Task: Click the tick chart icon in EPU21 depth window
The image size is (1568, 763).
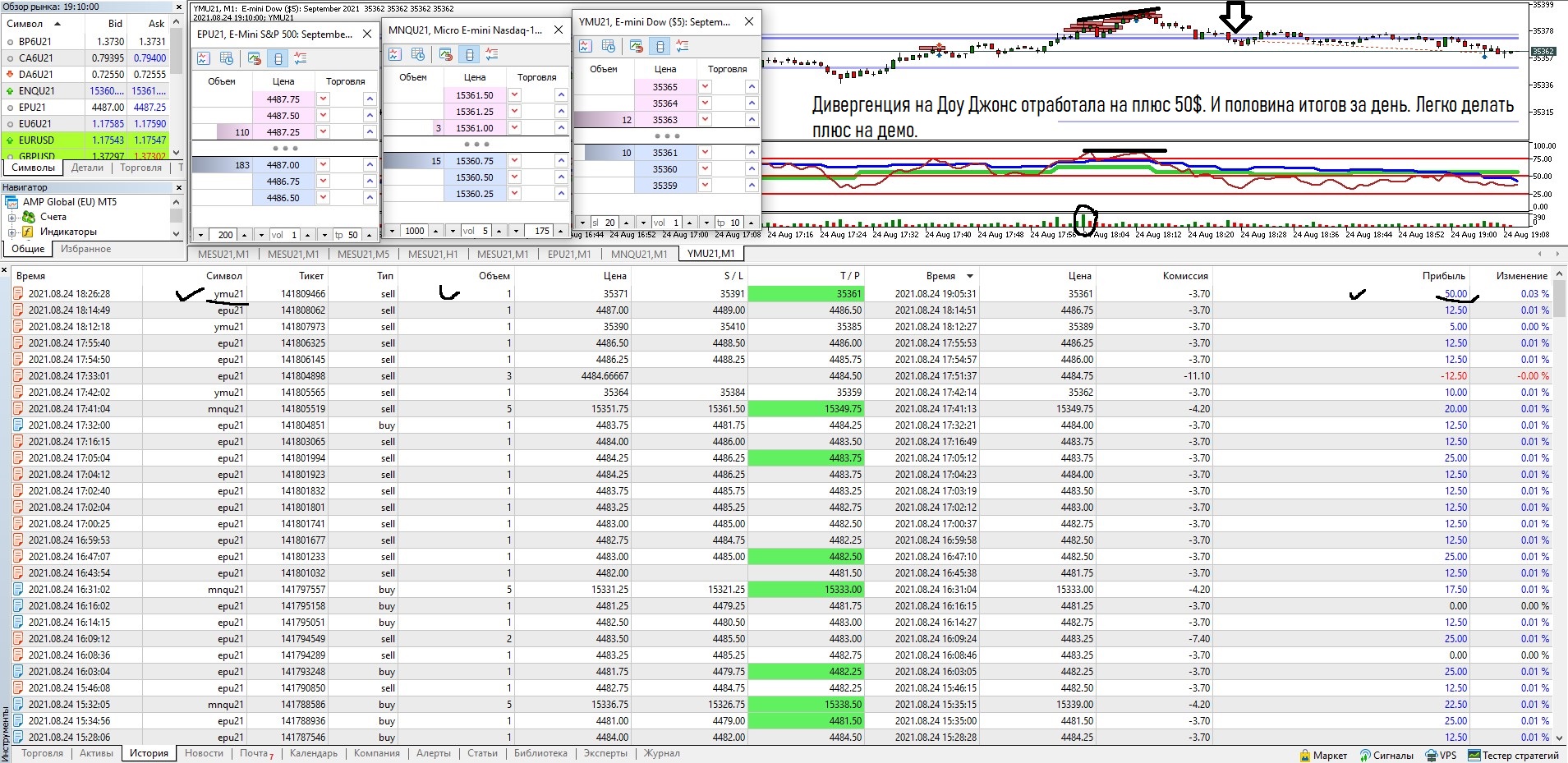Action: pyautogui.click(x=204, y=58)
